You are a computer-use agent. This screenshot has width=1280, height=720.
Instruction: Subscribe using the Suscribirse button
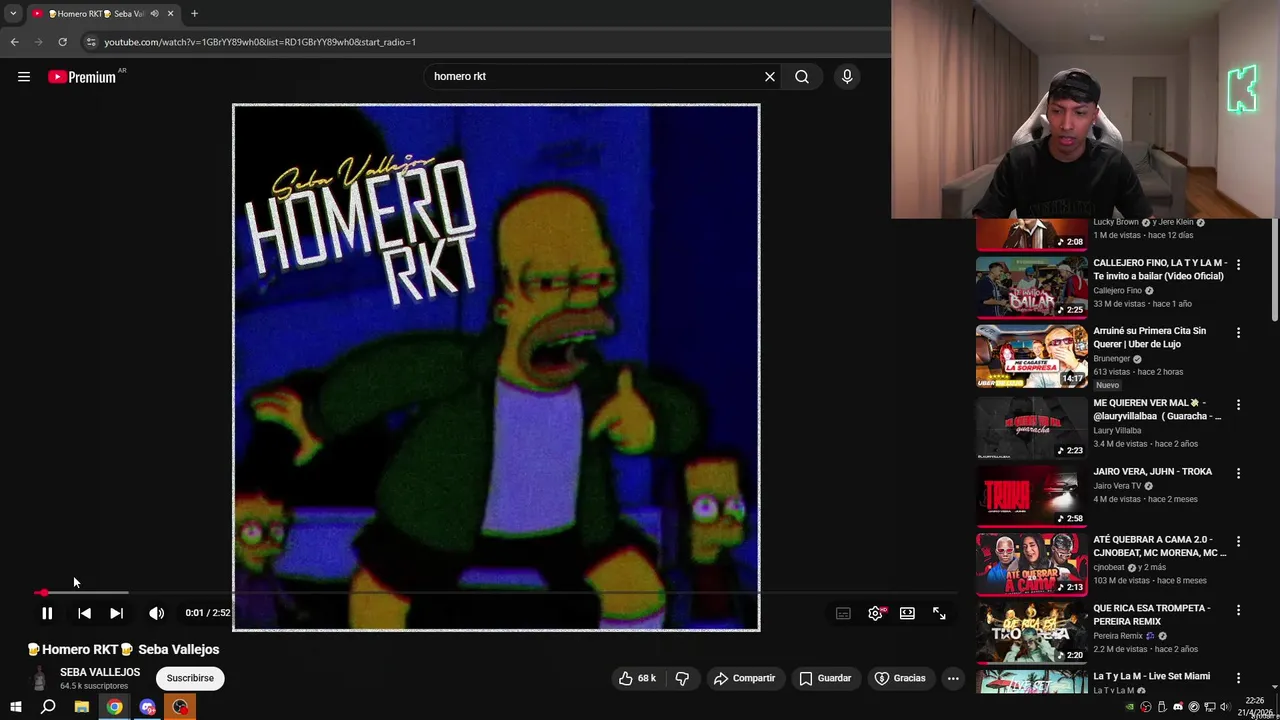(190, 678)
